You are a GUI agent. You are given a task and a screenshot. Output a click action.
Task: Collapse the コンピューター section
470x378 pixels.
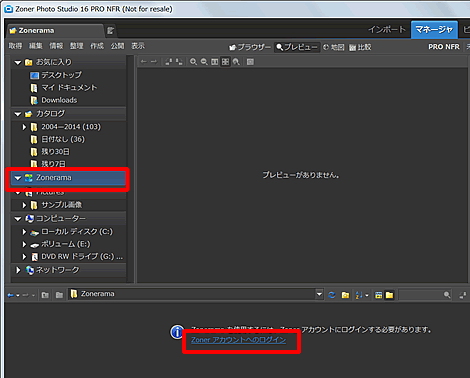pyautogui.click(x=18, y=219)
